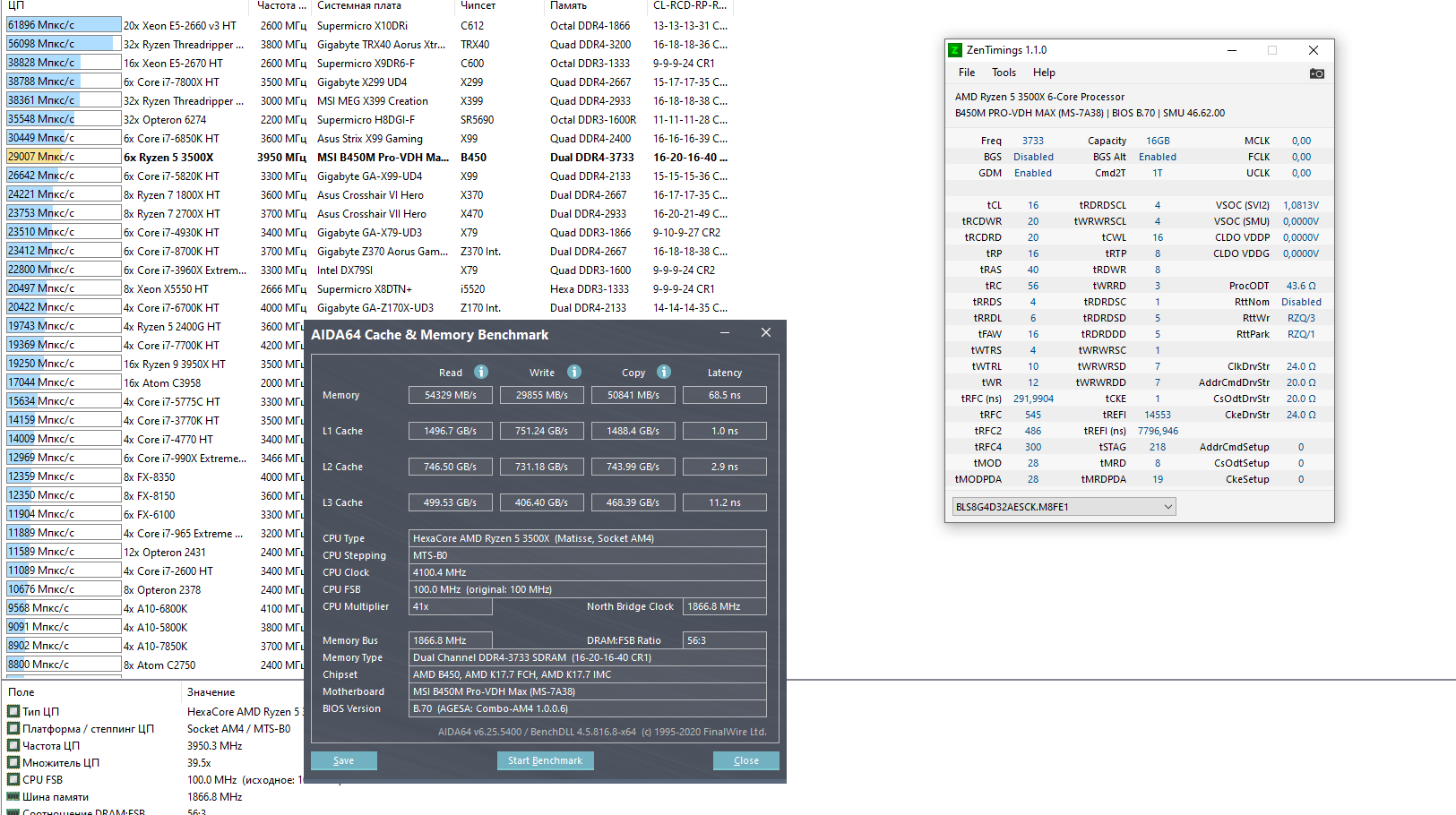Click the ZenTimings Capacity value 16GB
The width and height of the screenshot is (1456, 815).
point(1158,141)
